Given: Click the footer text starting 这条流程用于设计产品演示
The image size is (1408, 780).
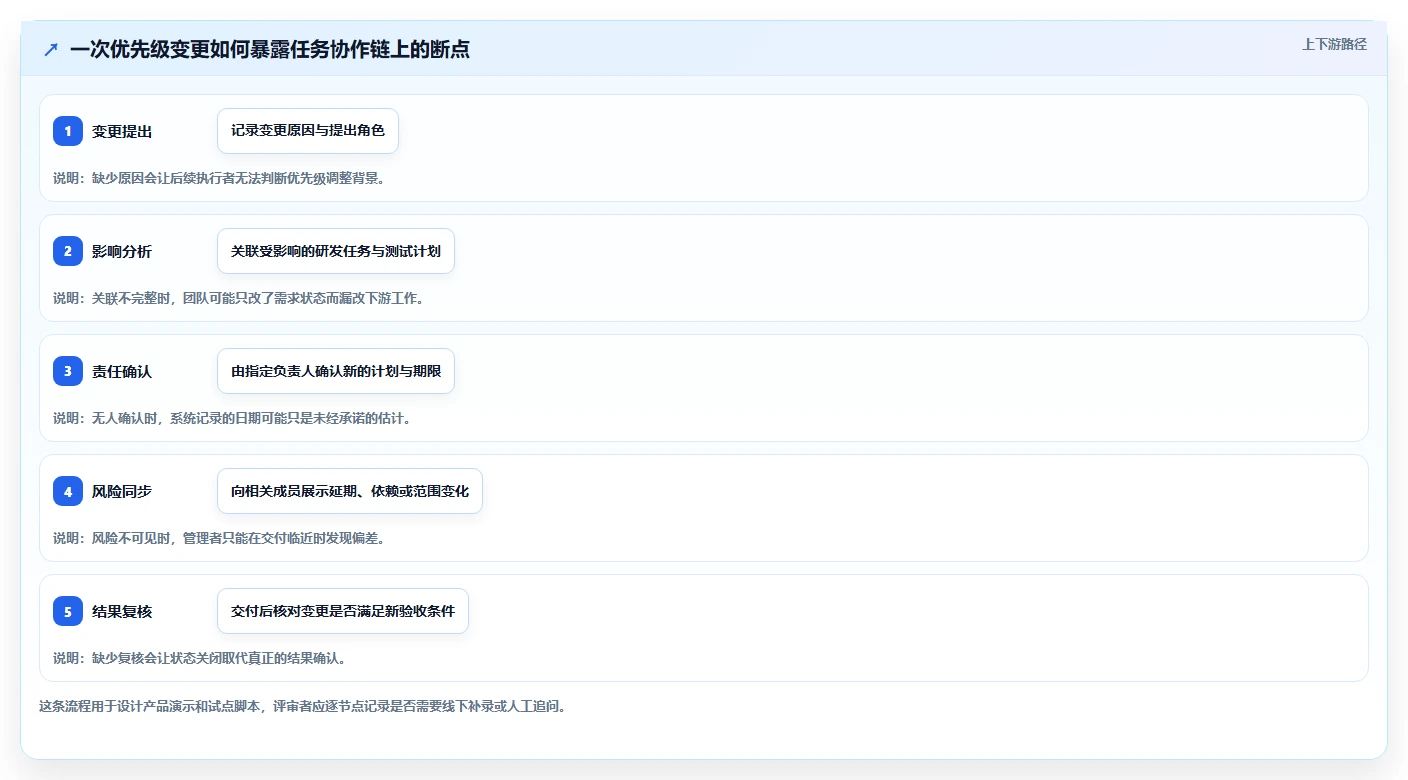Looking at the screenshot, I should pyautogui.click(x=303, y=706).
